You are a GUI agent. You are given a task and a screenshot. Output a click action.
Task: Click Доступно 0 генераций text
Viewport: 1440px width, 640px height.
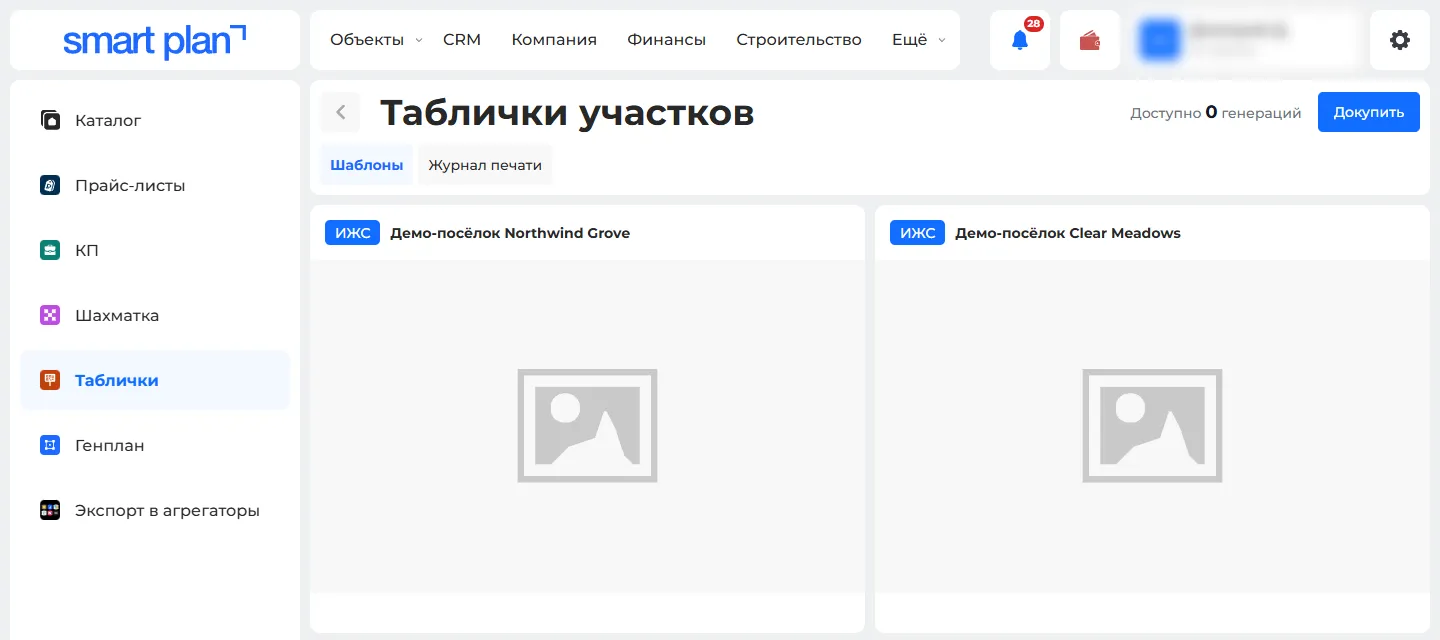(1216, 113)
